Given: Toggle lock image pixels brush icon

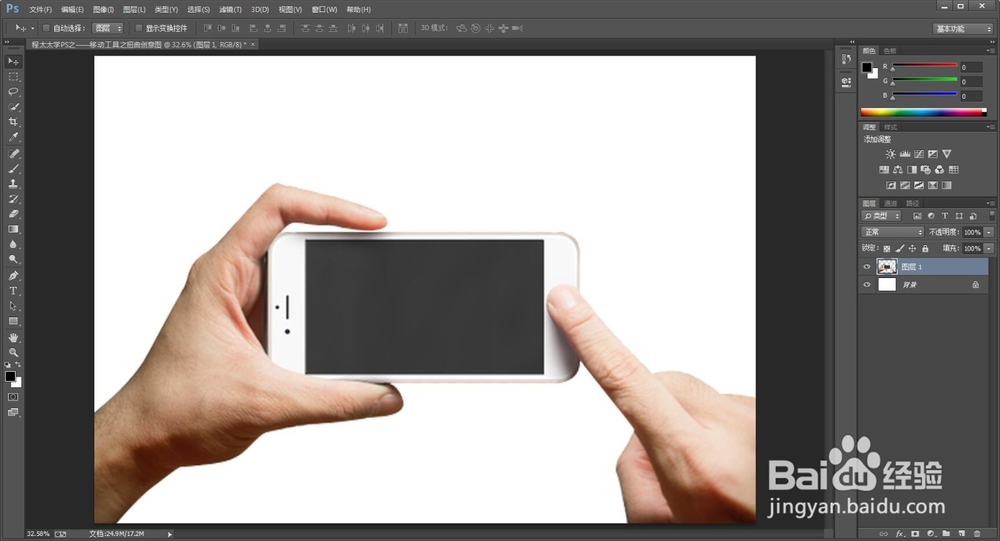Looking at the screenshot, I should click(x=900, y=249).
